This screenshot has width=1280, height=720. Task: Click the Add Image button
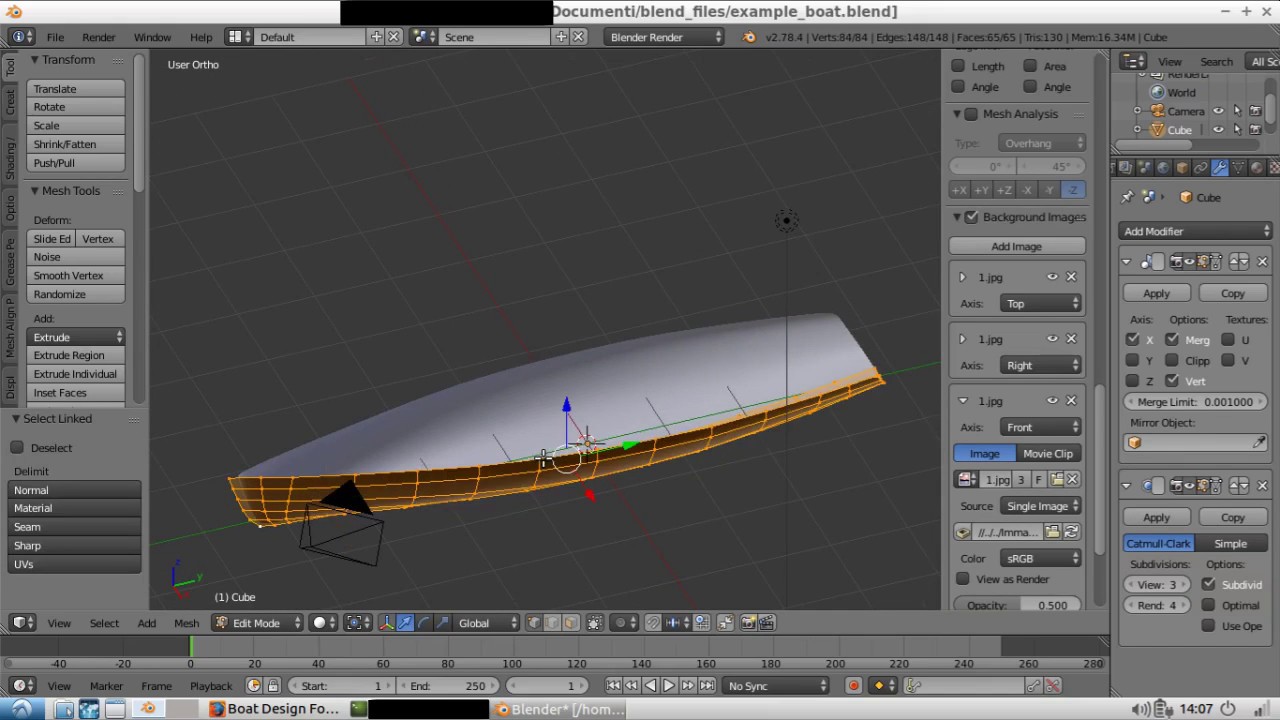[x=1016, y=246]
